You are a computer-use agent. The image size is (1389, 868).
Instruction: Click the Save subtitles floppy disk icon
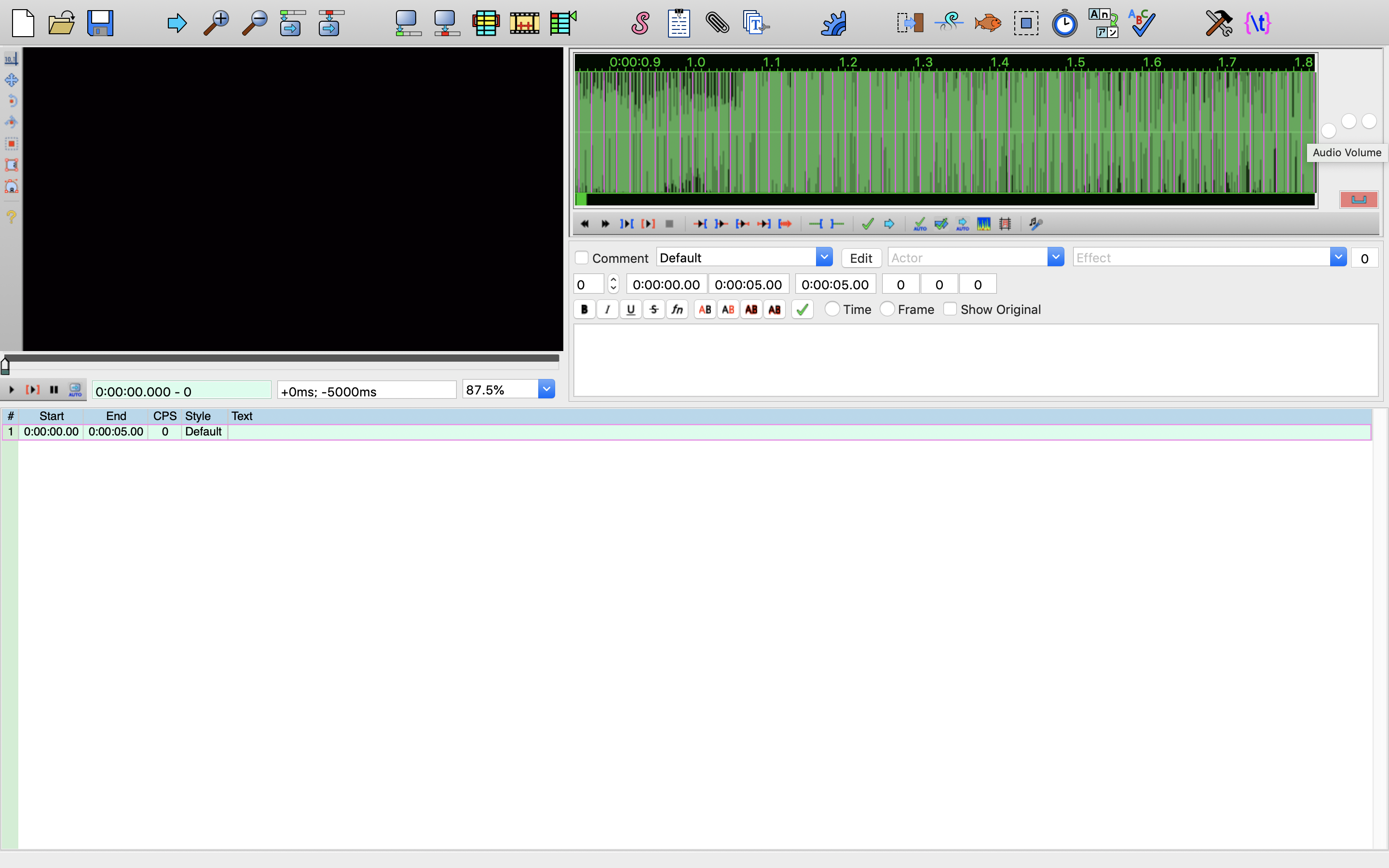(x=100, y=24)
